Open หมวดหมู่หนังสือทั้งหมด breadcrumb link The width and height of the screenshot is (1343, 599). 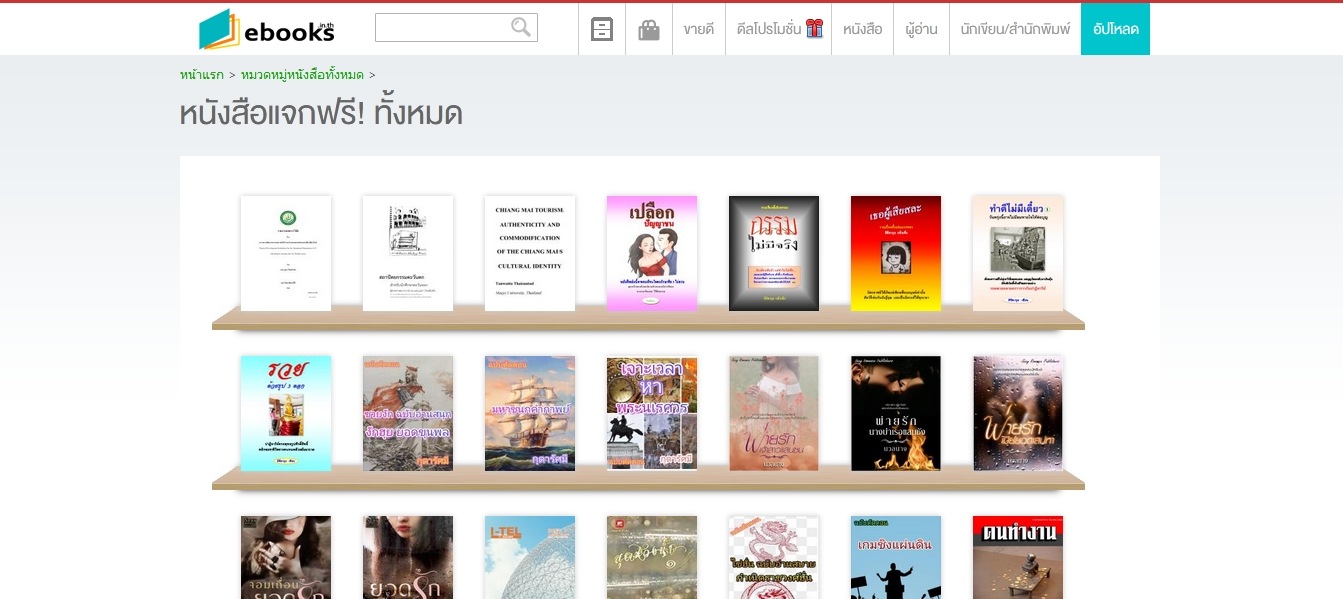pos(302,75)
